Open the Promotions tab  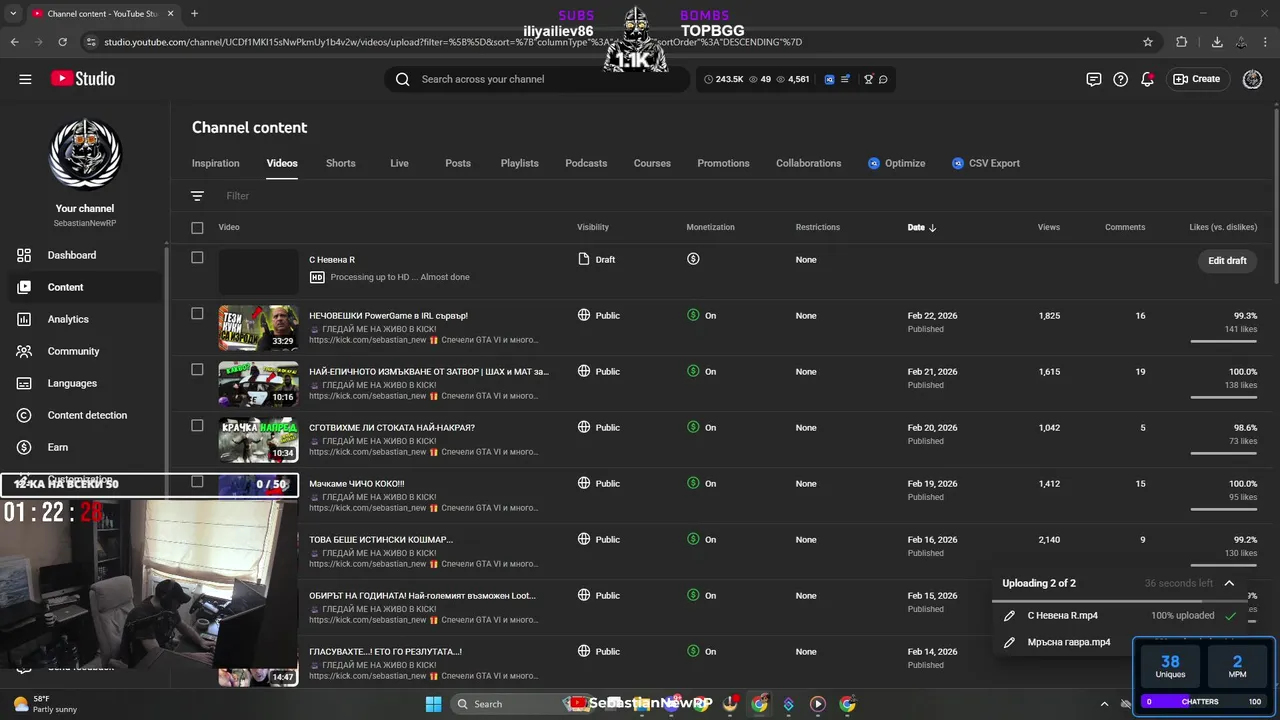tap(723, 163)
